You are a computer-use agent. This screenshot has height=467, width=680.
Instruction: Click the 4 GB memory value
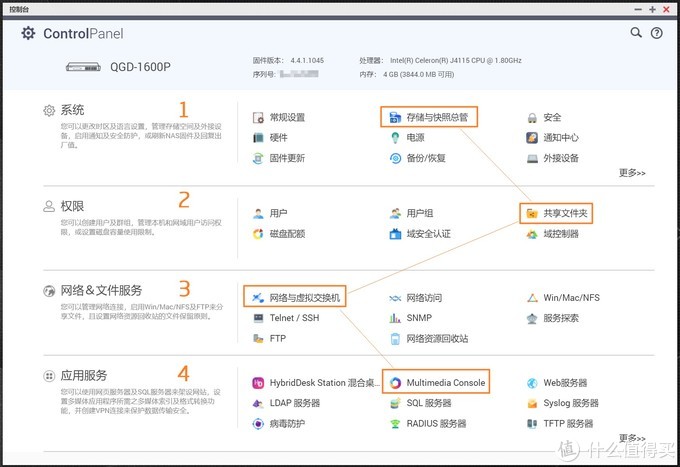pyautogui.click(x=418, y=74)
